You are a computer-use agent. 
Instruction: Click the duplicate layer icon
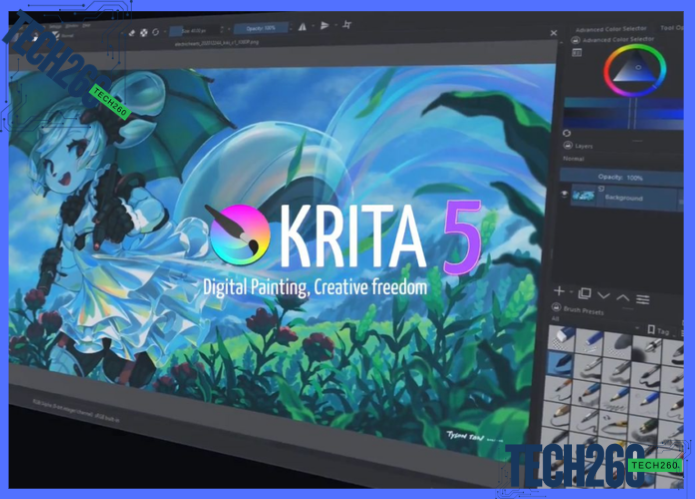584,294
